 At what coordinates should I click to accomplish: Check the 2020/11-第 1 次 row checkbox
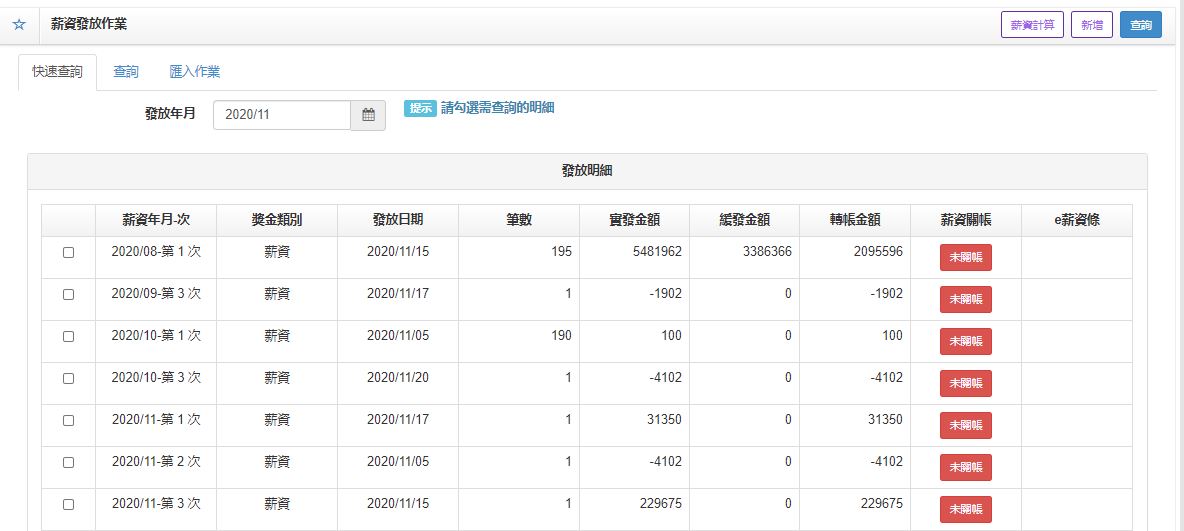68,421
